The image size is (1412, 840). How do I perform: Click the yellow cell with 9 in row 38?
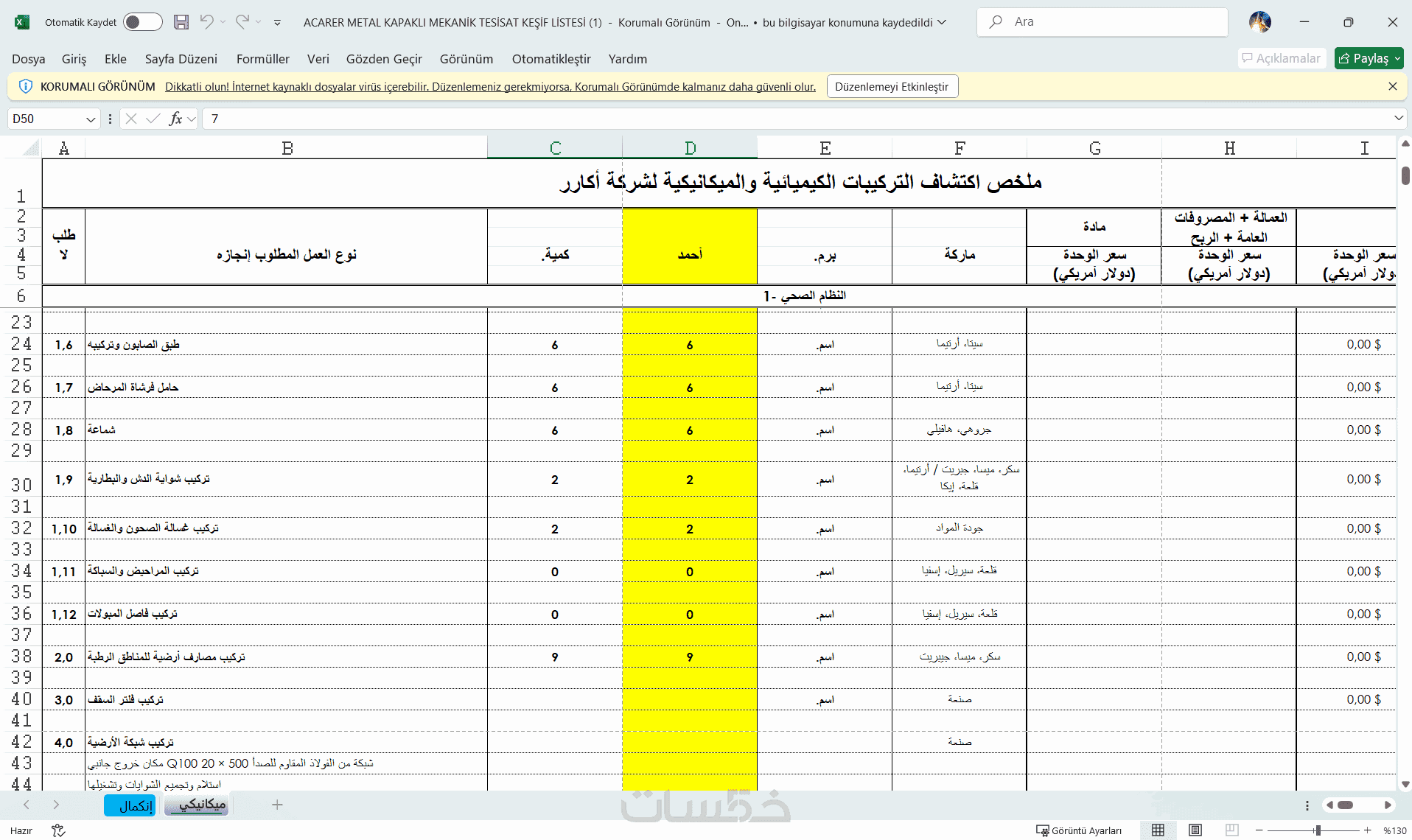(x=690, y=657)
